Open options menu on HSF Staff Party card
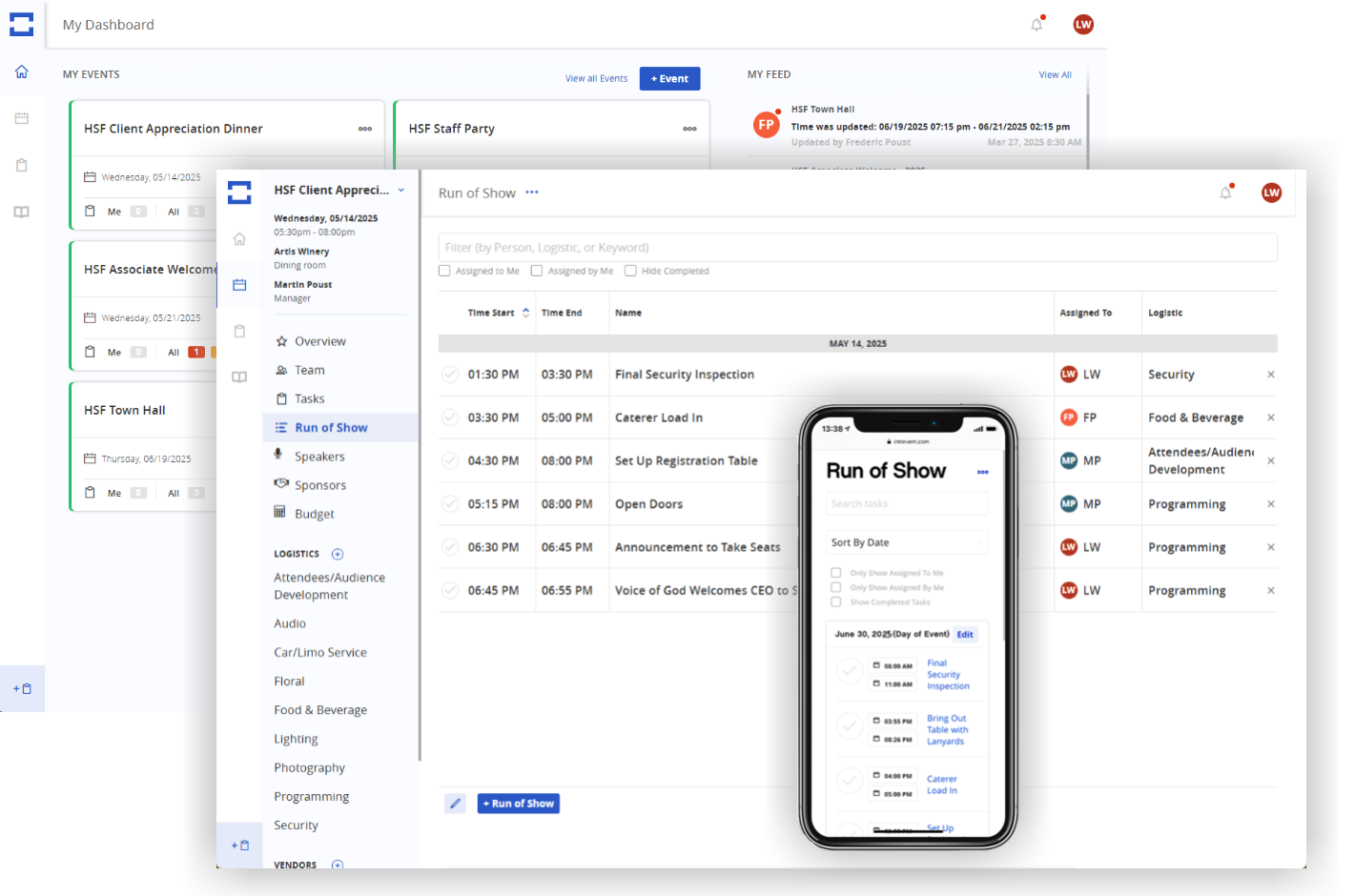This screenshot has width=1355, height=896. [x=689, y=129]
